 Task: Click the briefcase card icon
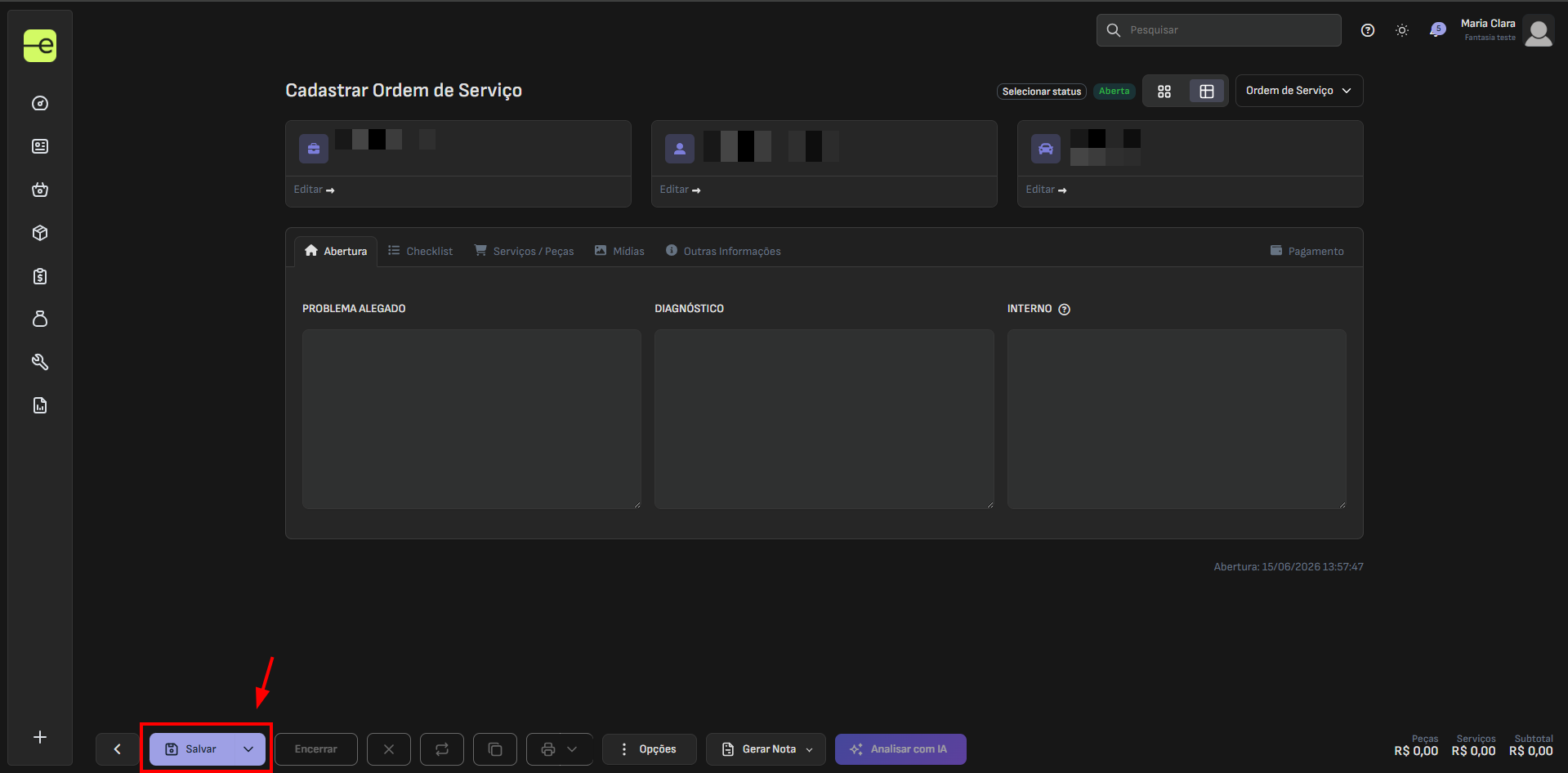tap(314, 149)
